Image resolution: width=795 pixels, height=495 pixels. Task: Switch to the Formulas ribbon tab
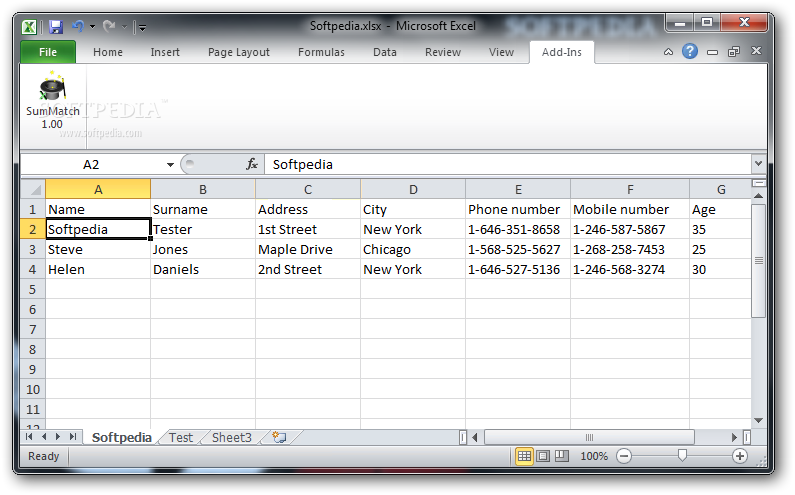click(x=321, y=52)
